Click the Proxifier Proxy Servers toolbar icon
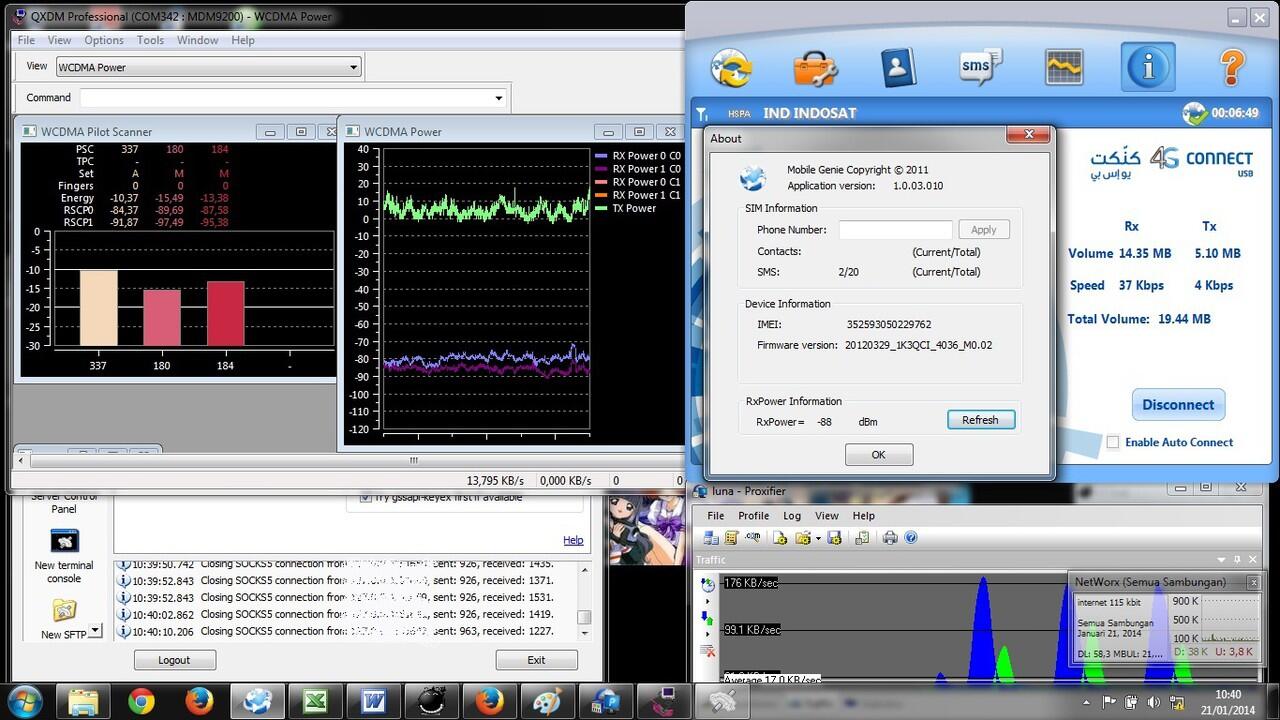 pos(710,538)
